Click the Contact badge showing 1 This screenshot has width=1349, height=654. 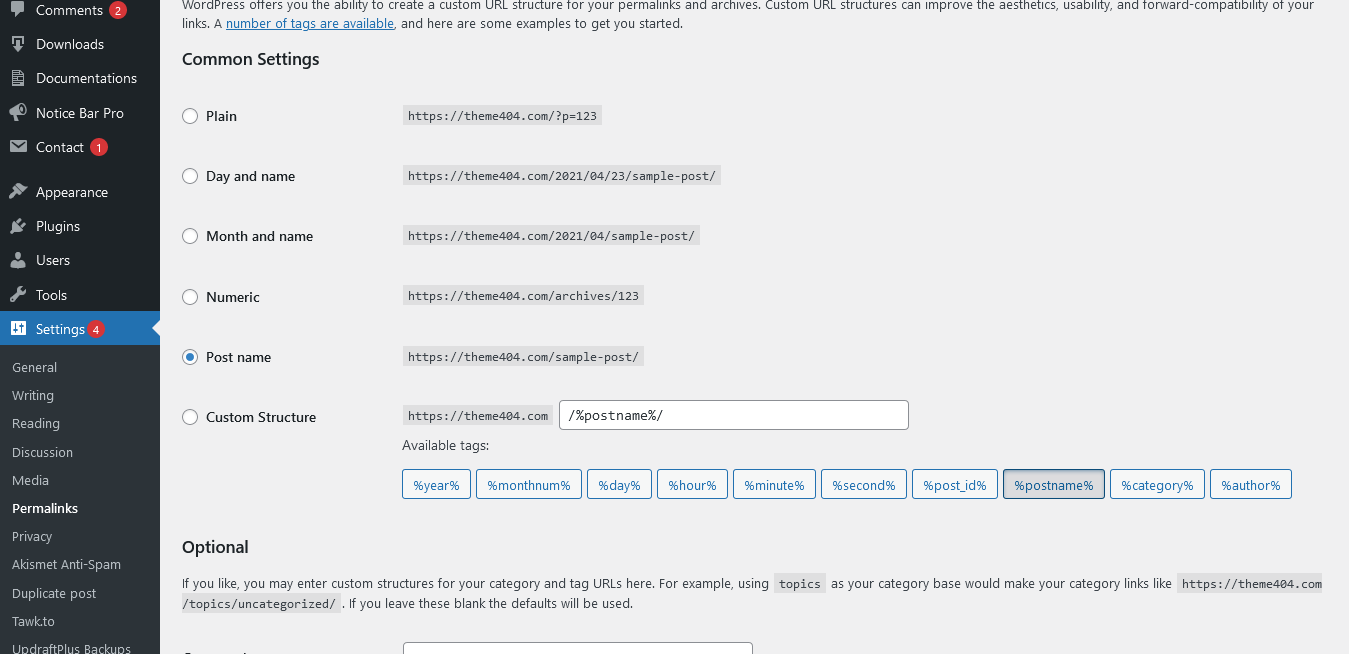click(x=98, y=147)
